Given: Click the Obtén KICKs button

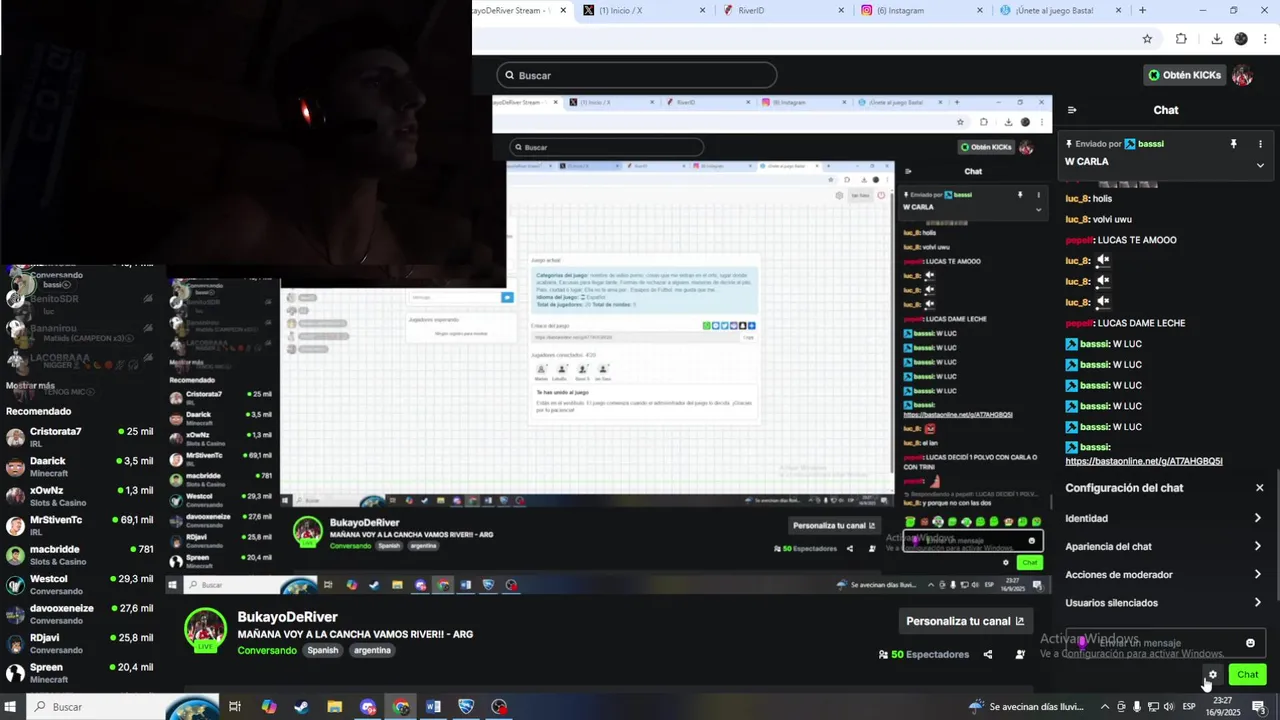Looking at the screenshot, I should 1184,75.
